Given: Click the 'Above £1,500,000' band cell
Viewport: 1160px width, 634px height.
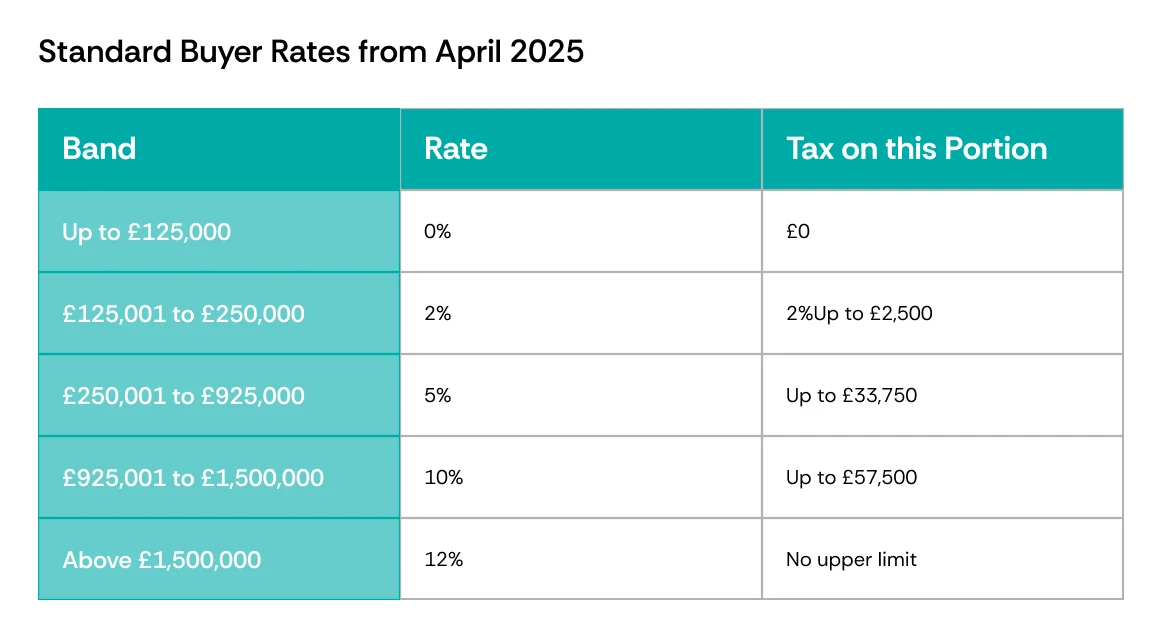Looking at the screenshot, I should [x=219, y=559].
